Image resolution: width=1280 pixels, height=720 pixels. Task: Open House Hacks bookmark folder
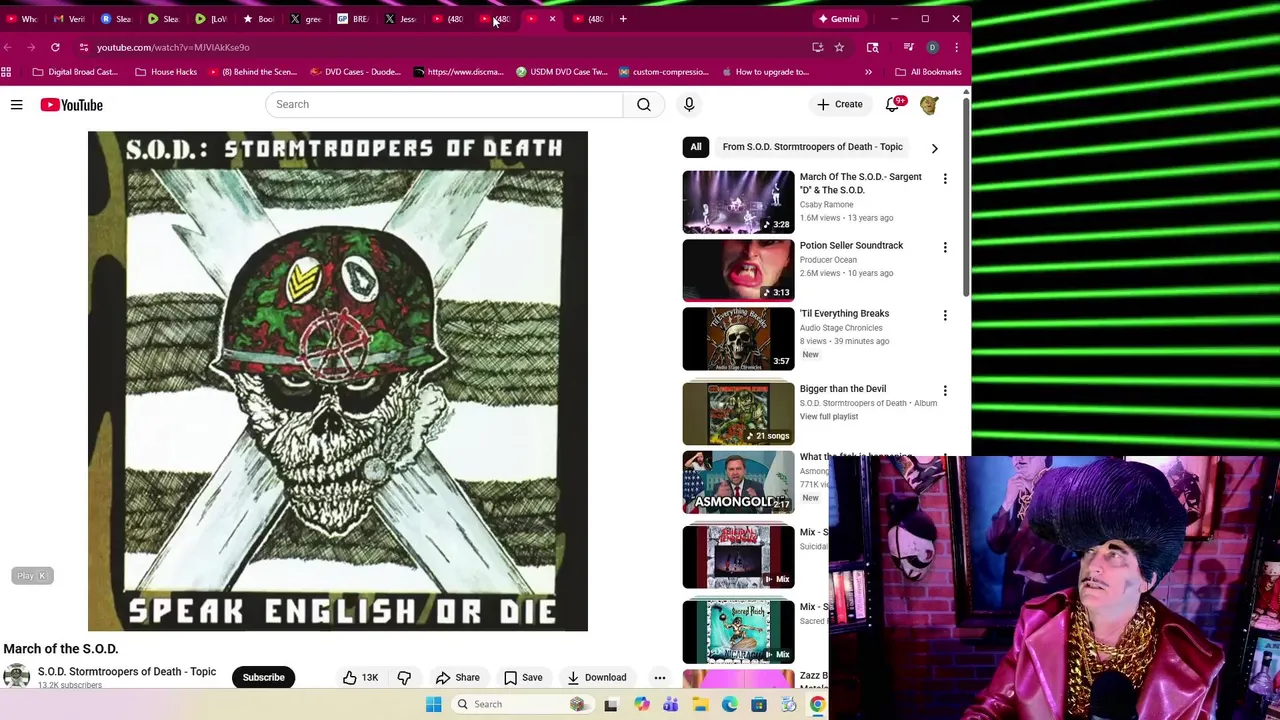(x=166, y=72)
